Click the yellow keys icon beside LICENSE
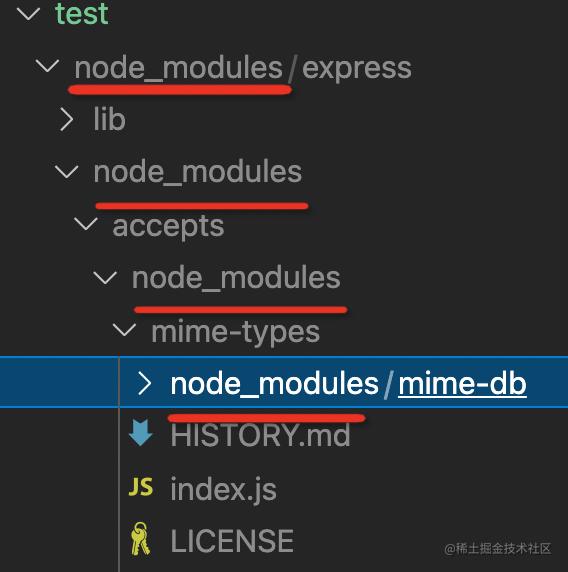Screen dimensions: 568x572 pyautogui.click(x=140, y=539)
